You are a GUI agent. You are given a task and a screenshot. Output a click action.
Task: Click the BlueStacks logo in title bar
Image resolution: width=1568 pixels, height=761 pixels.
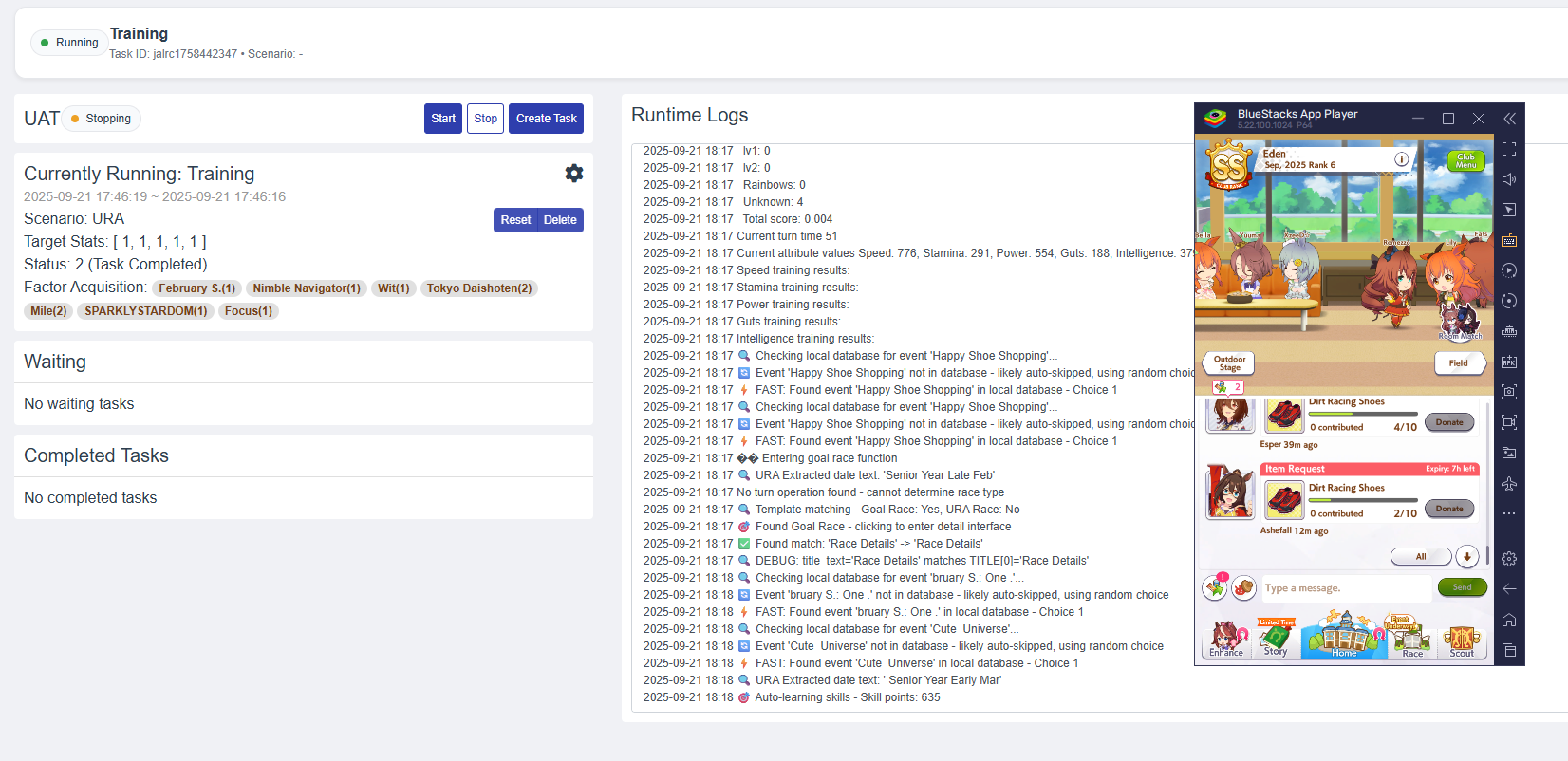(x=1216, y=118)
